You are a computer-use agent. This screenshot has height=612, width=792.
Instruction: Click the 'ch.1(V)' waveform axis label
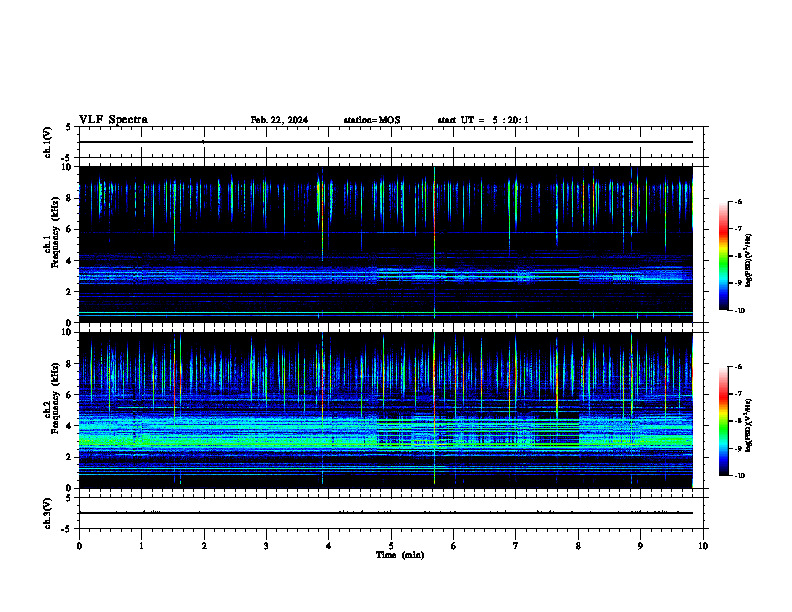click(48, 142)
